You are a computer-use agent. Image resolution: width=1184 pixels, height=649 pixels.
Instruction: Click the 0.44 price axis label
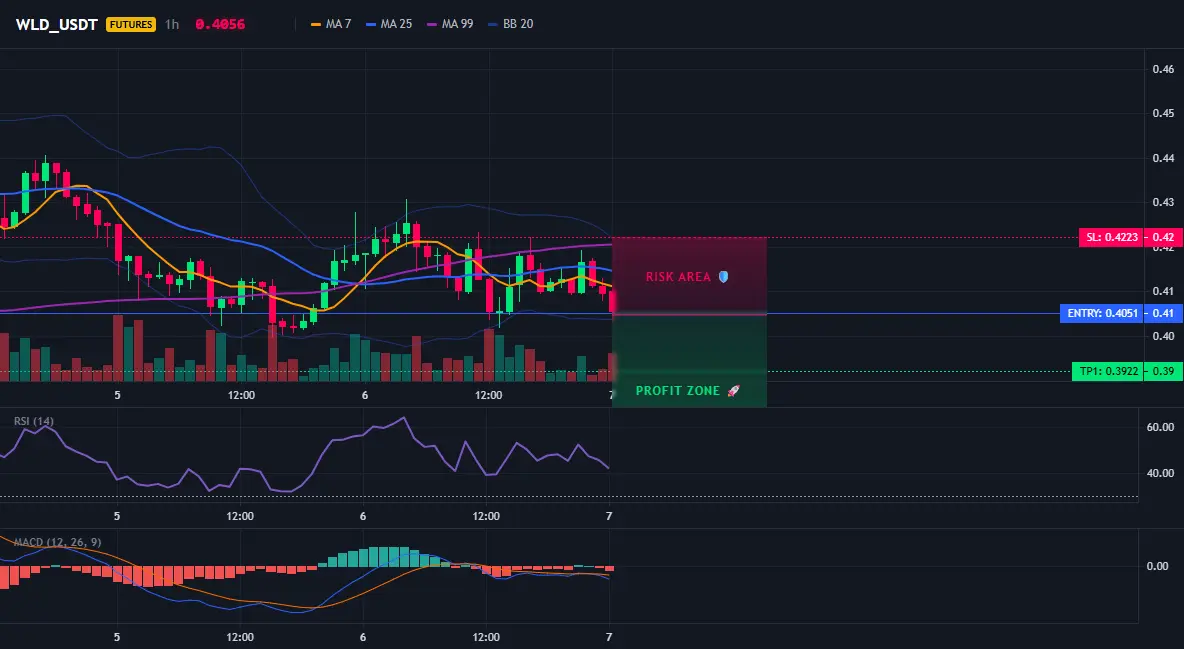coord(1163,158)
